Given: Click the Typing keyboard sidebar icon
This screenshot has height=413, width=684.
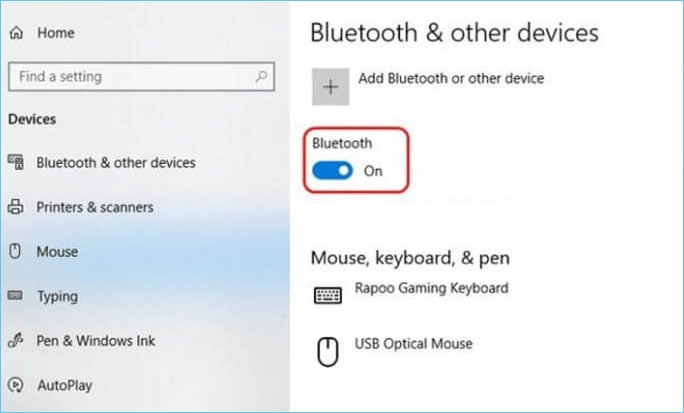Looking at the screenshot, I should 16,297.
